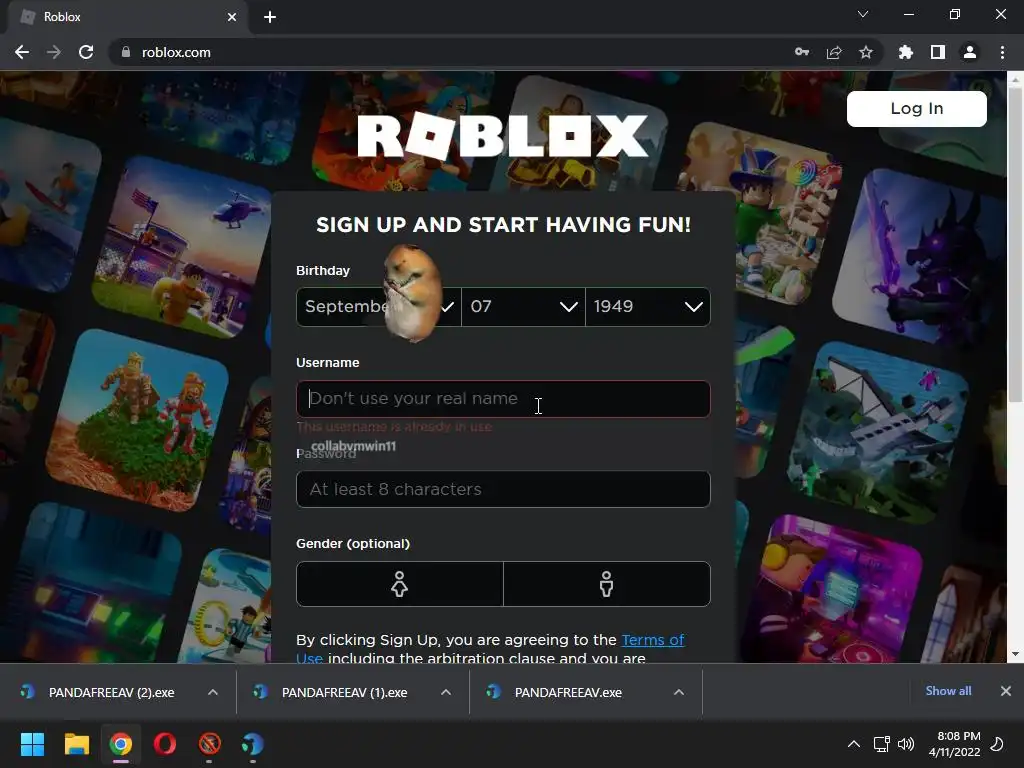
Task: Open Opera browser from the taskbar
Action: [165, 744]
